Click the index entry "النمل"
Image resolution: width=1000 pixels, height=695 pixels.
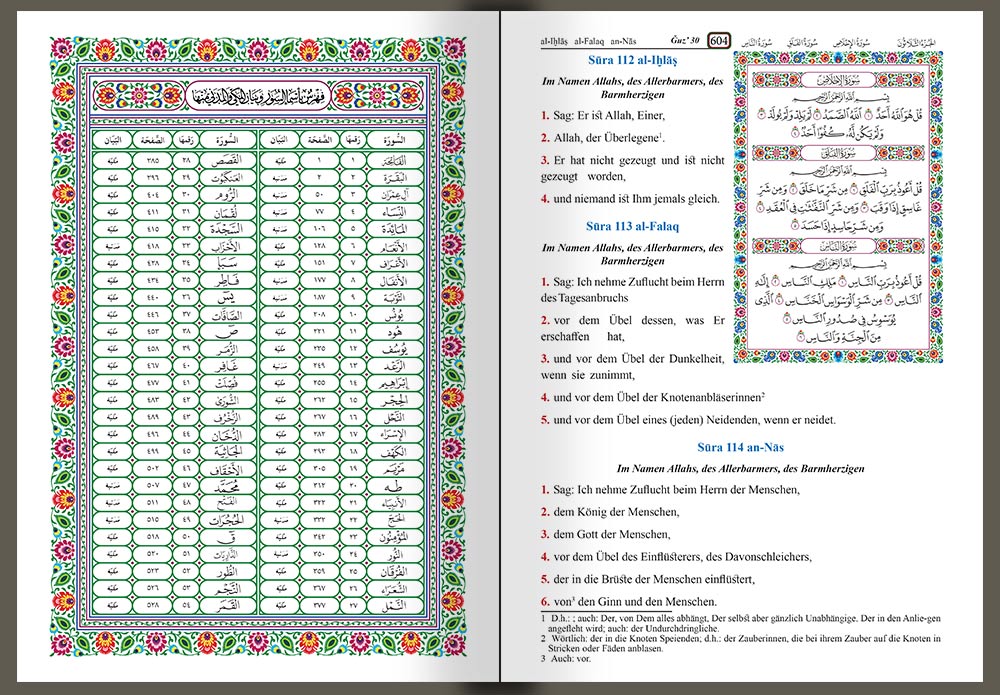[395, 606]
